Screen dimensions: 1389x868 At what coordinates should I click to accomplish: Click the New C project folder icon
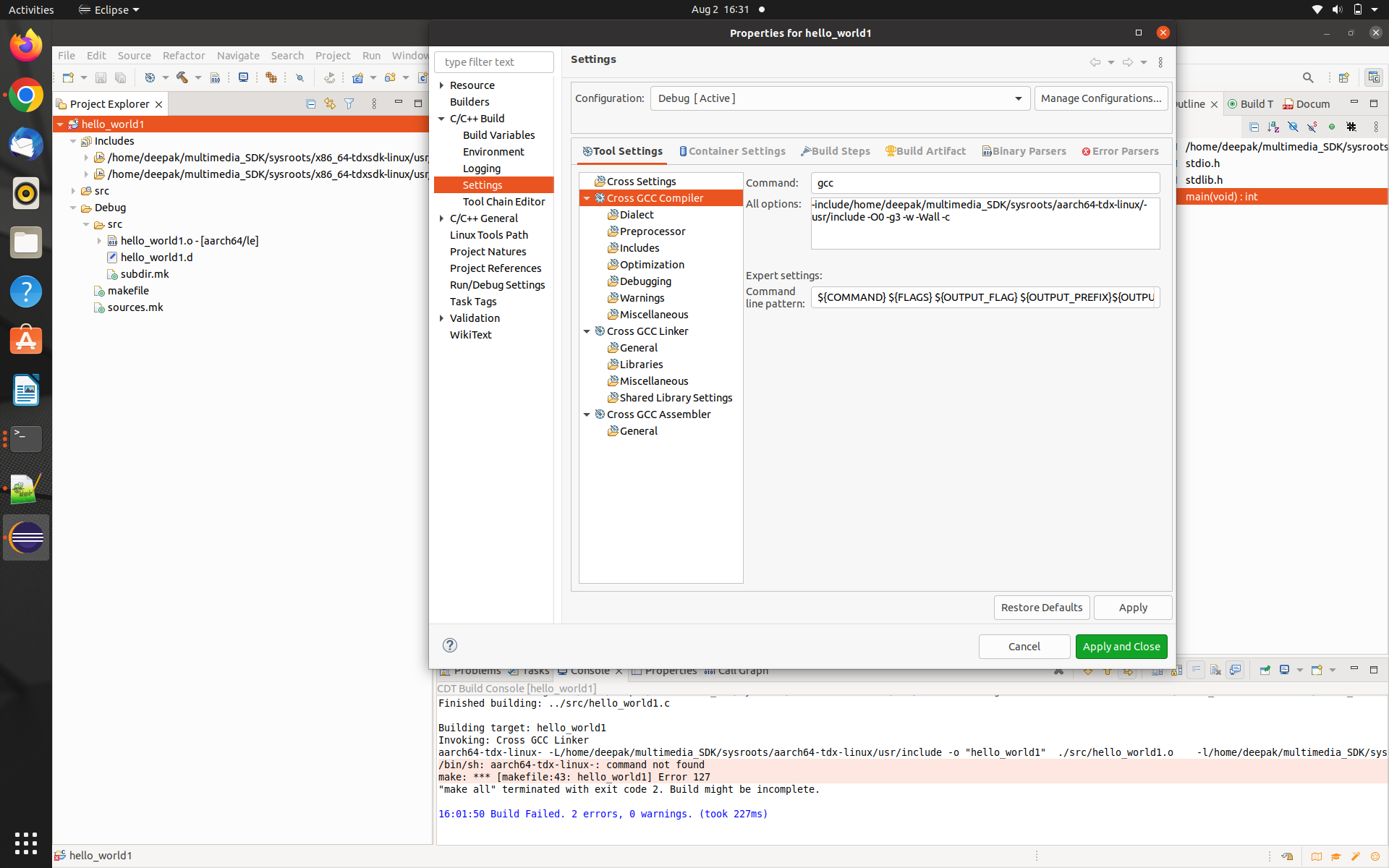357,77
